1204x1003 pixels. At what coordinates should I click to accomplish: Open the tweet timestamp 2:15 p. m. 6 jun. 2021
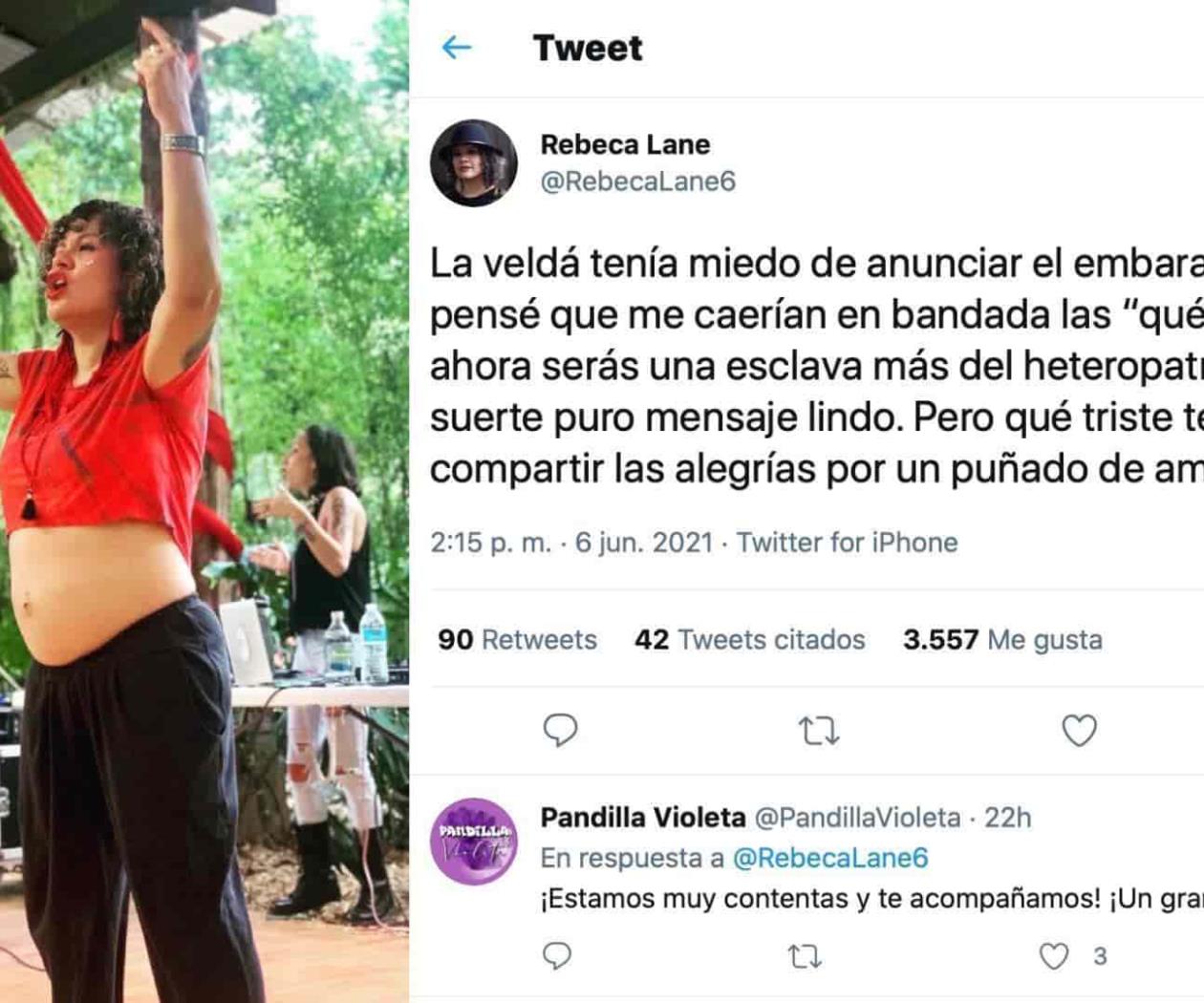571,543
